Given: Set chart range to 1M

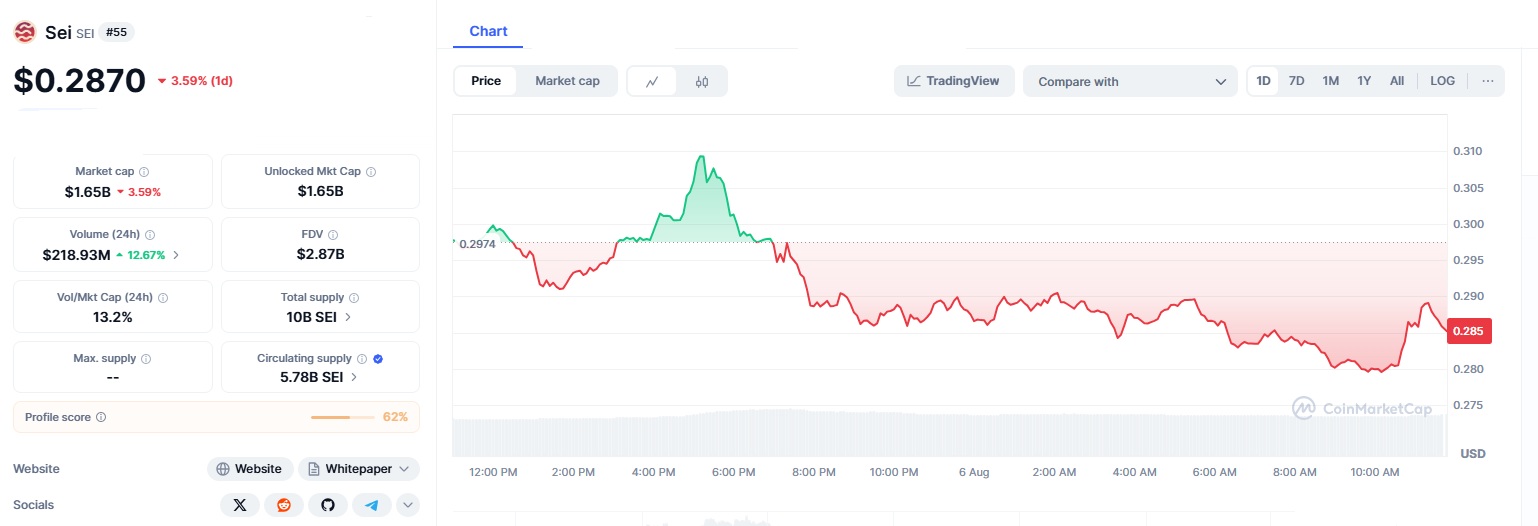Looking at the screenshot, I should (x=1330, y=81).
